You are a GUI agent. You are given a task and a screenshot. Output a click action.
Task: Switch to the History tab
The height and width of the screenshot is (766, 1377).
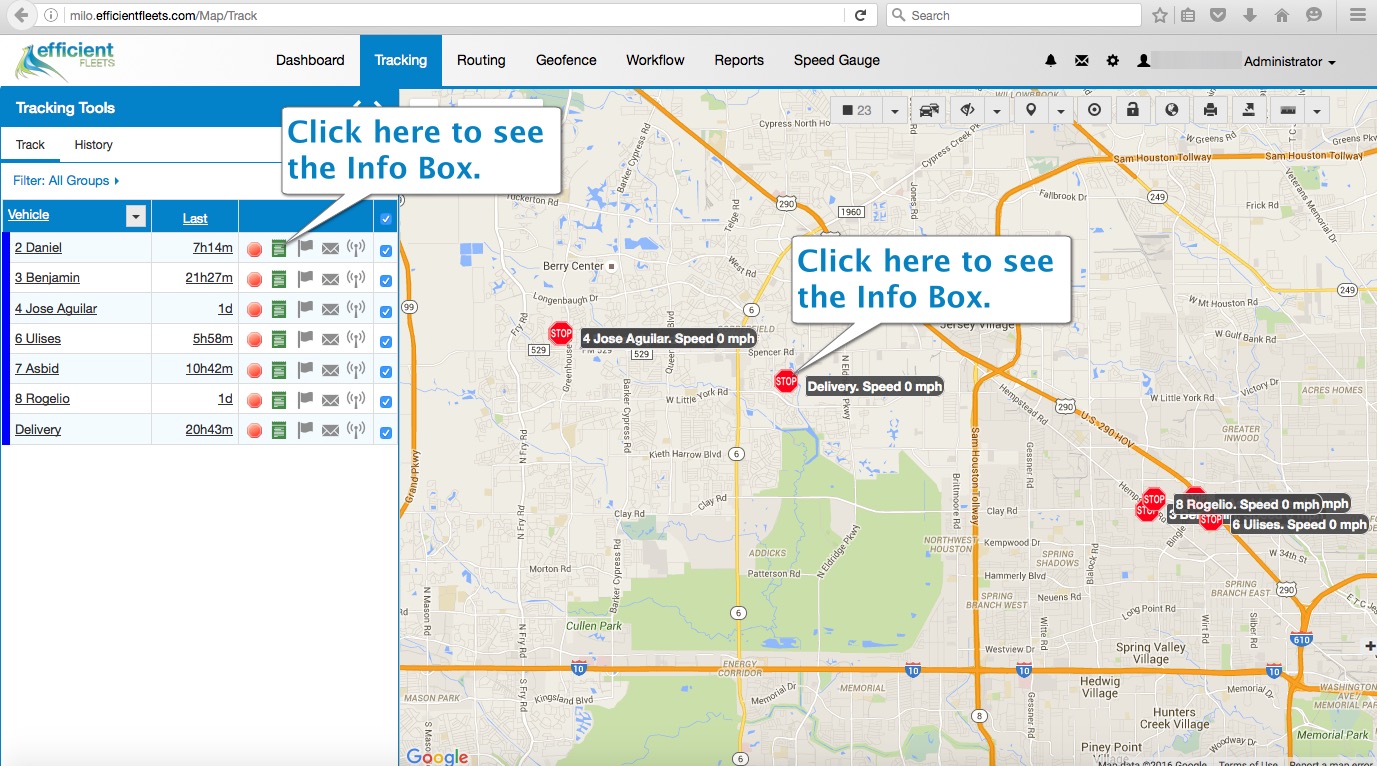93,145
